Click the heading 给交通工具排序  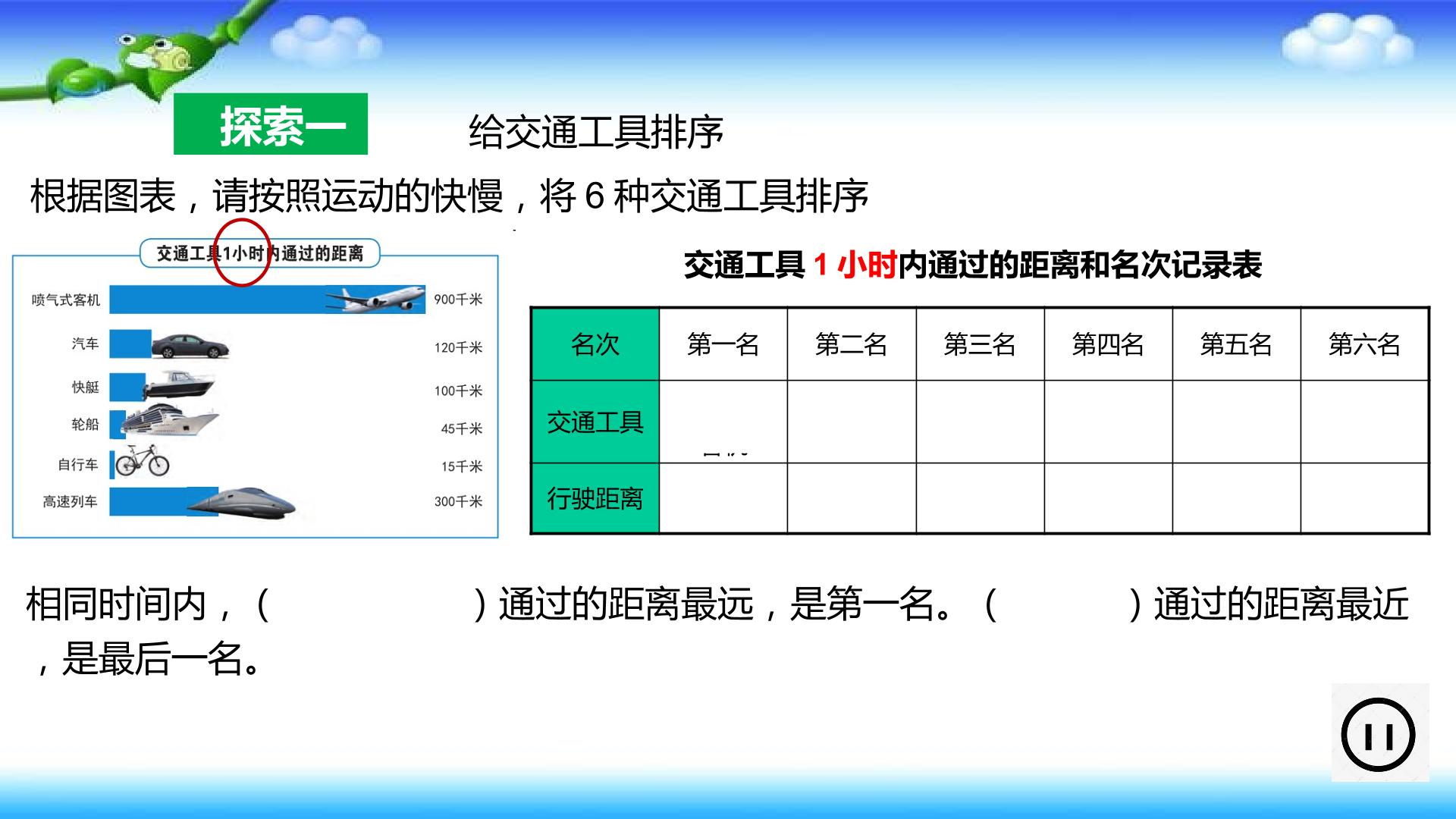coord(596,133)
